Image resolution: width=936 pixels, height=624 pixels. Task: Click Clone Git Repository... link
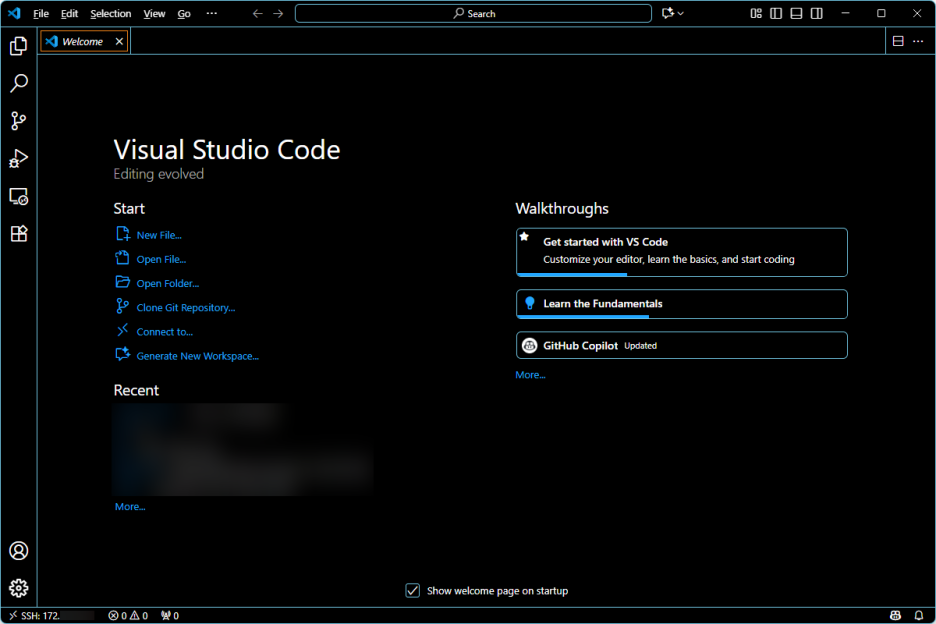[186, 308]
